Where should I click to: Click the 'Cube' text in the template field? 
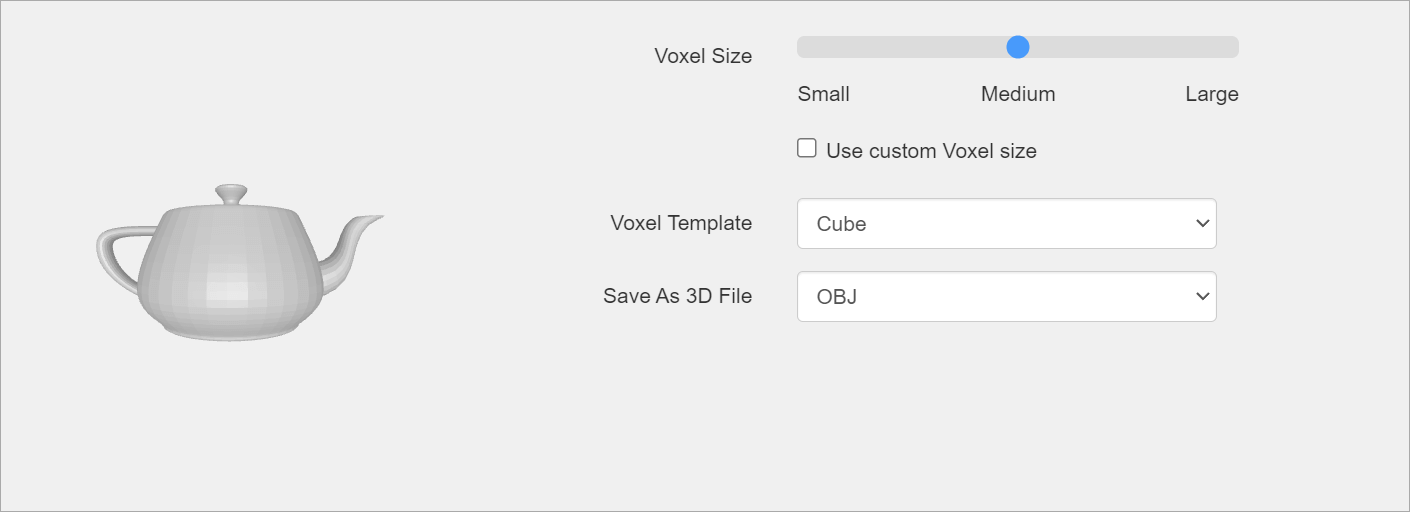click(841, 224)
